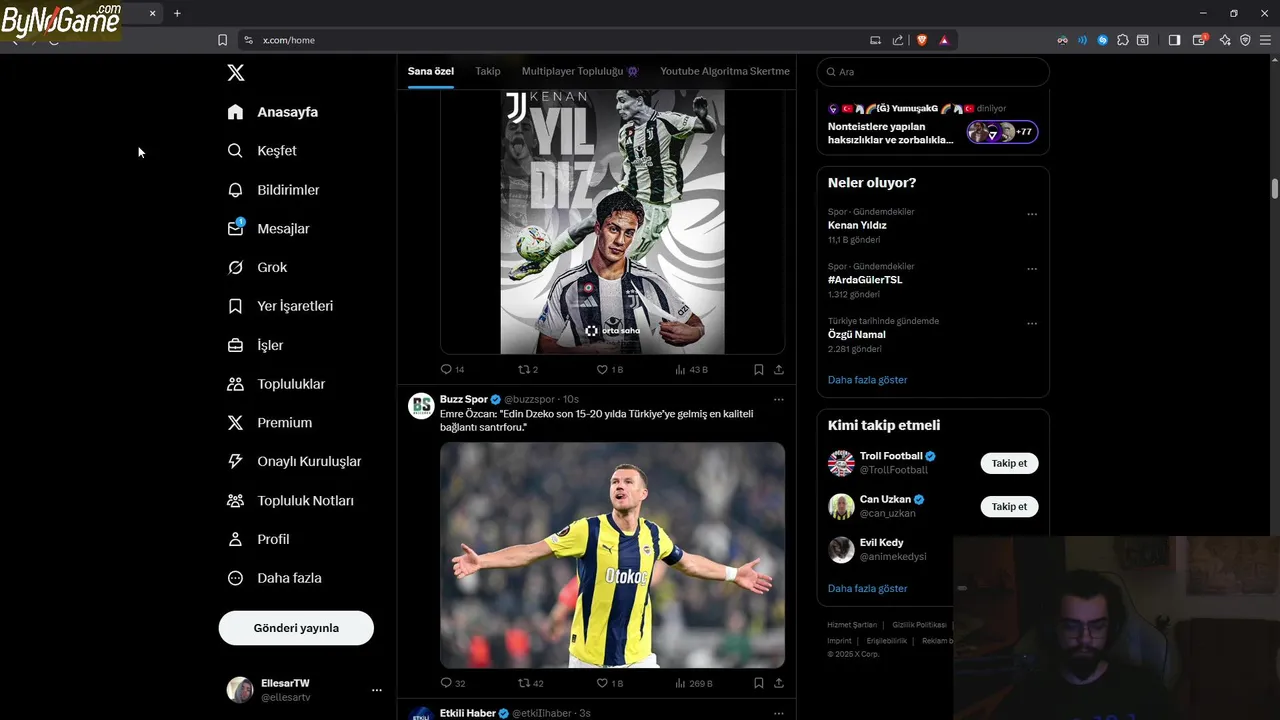Switch to Sana özel tab

[x=431, y=71]
